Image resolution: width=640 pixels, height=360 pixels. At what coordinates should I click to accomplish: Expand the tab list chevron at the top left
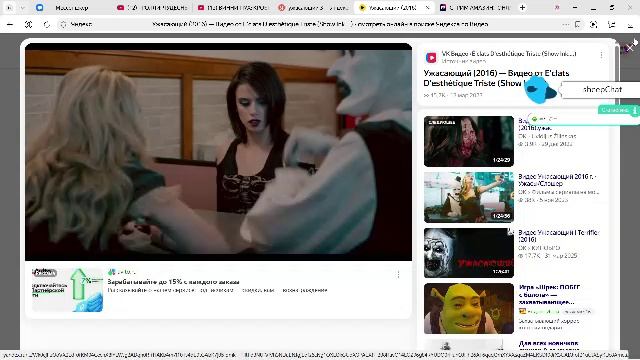pos(22,7)
